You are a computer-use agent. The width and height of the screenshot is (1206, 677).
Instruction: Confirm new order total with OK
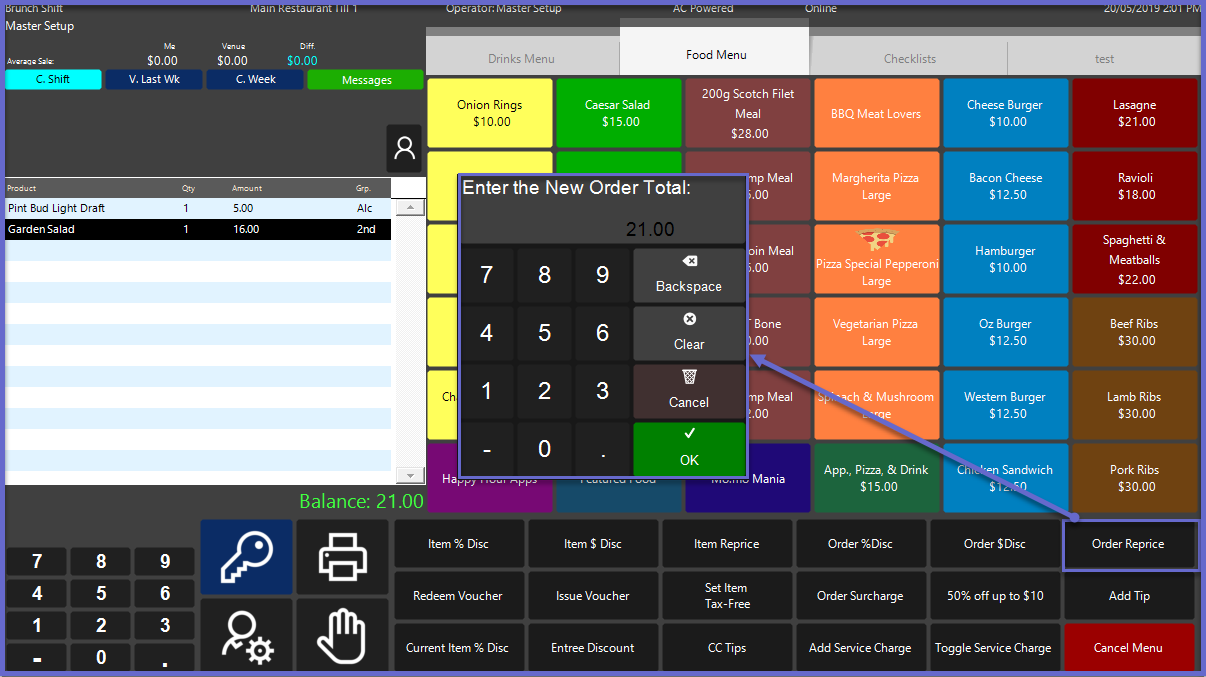pos(689,448)
